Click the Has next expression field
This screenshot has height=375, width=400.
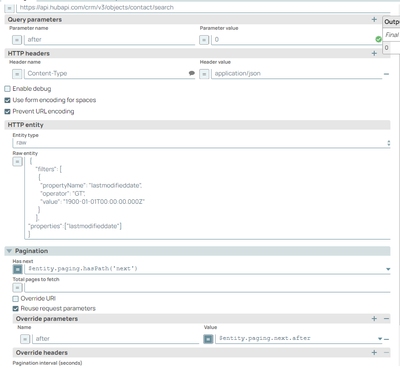pyautogui.click(x=207, y=269)
